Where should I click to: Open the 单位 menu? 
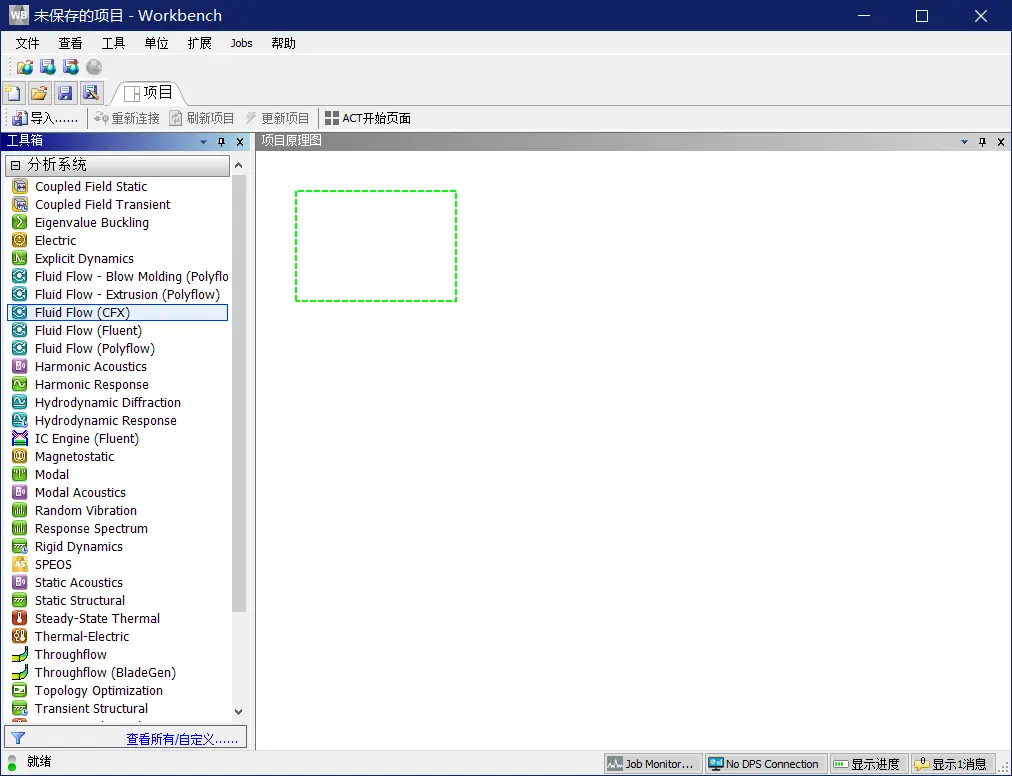pyautogui.click(x=156, y=43)
